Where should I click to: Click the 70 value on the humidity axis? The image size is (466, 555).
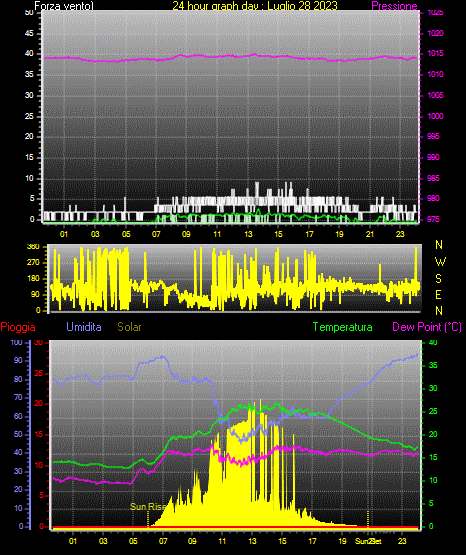[x=18, y=397]
